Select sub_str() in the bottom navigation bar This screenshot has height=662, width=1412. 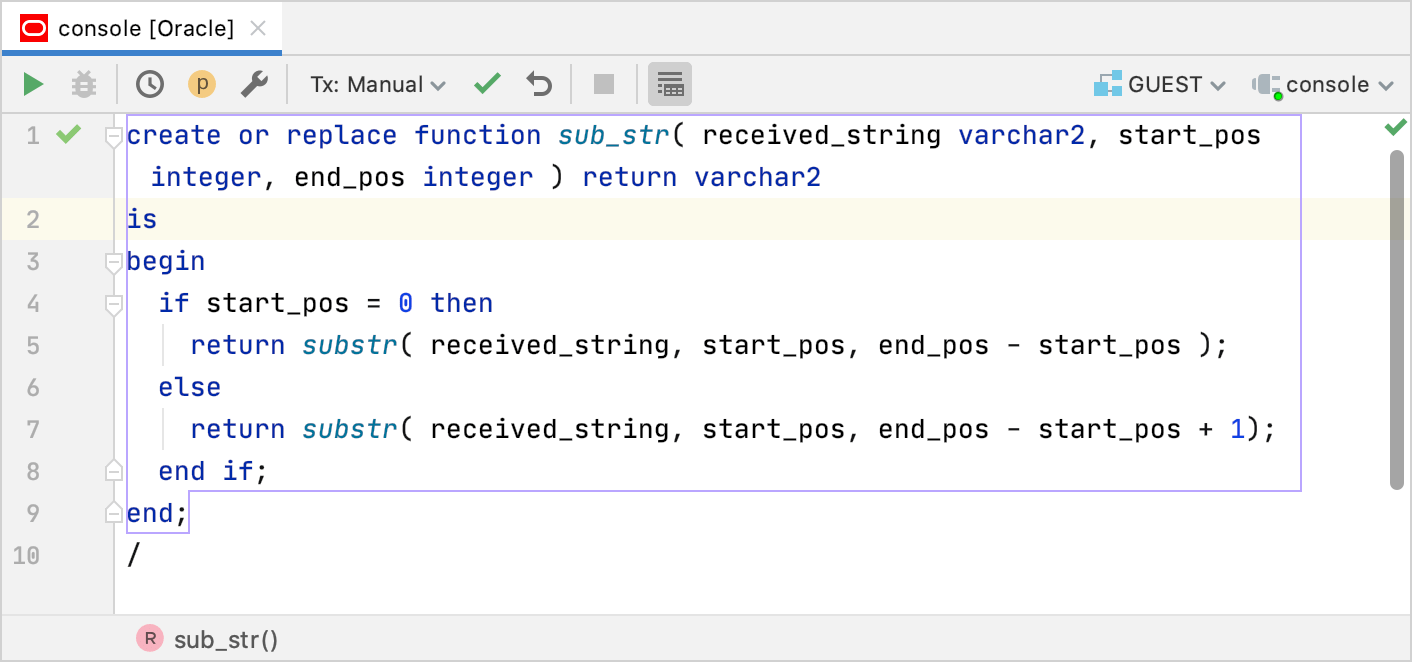click(x=225, y=638)
